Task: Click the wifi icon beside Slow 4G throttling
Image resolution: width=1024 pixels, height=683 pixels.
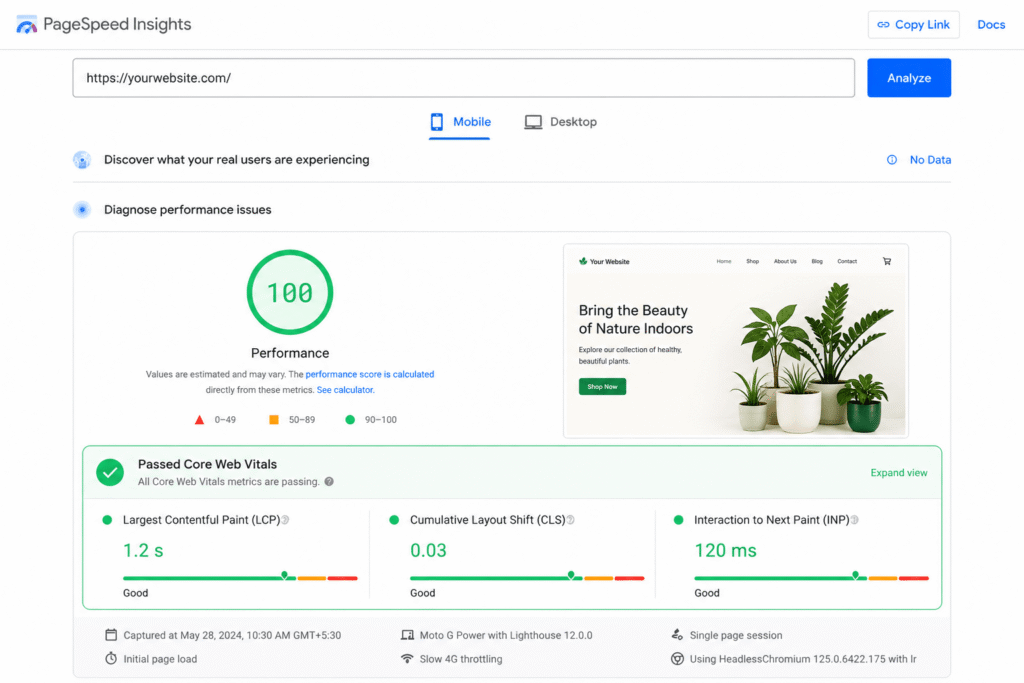Action: 408,659
